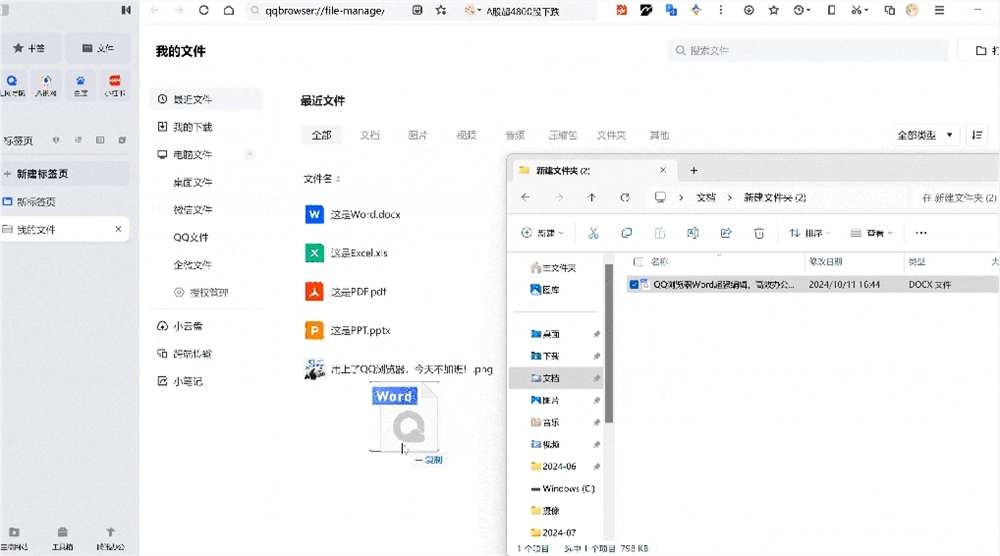
Task: Open Explorer more options ellipsis
Action: coord(921,233)
